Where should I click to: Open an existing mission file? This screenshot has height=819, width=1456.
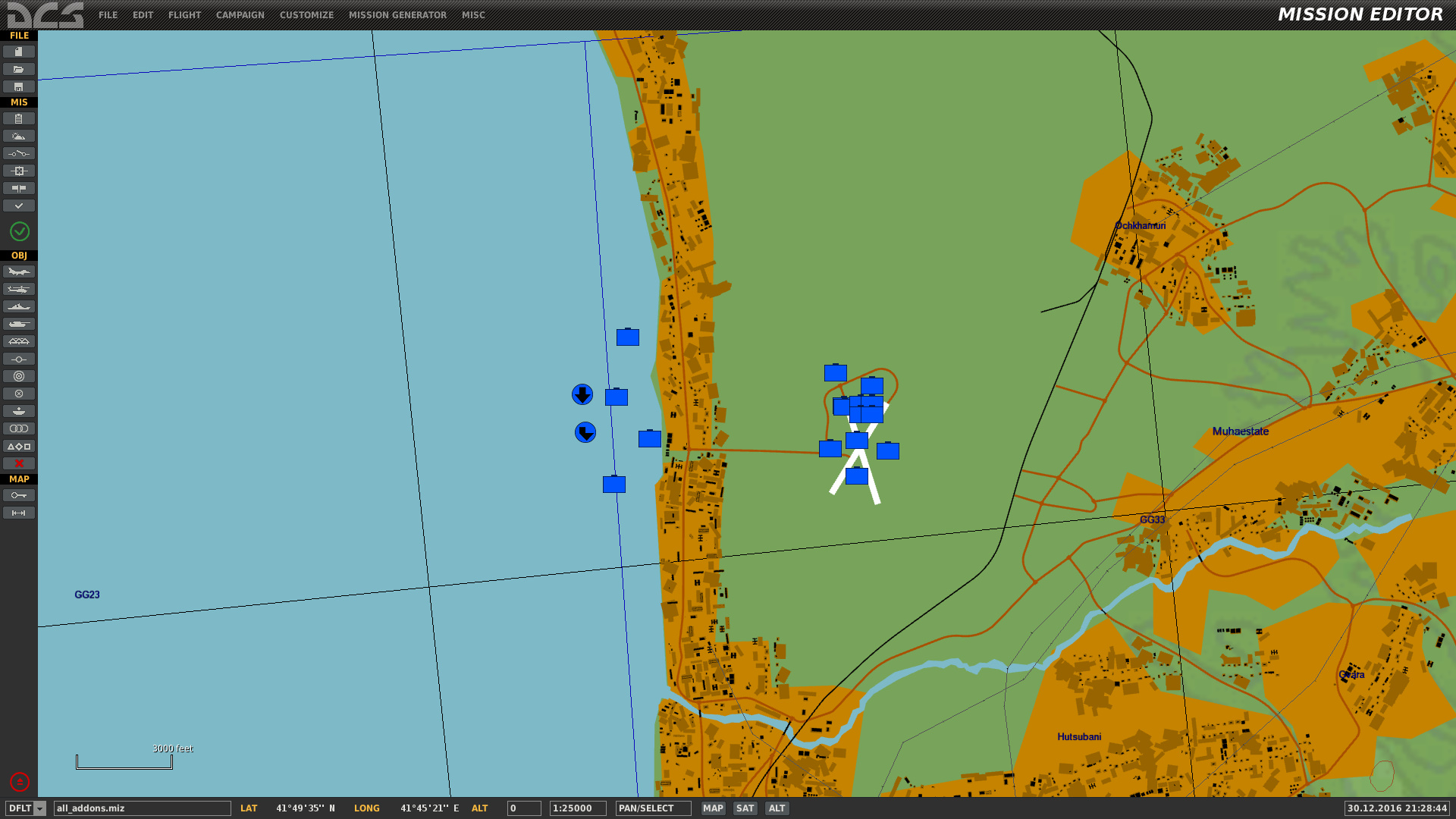click(18, 69)
